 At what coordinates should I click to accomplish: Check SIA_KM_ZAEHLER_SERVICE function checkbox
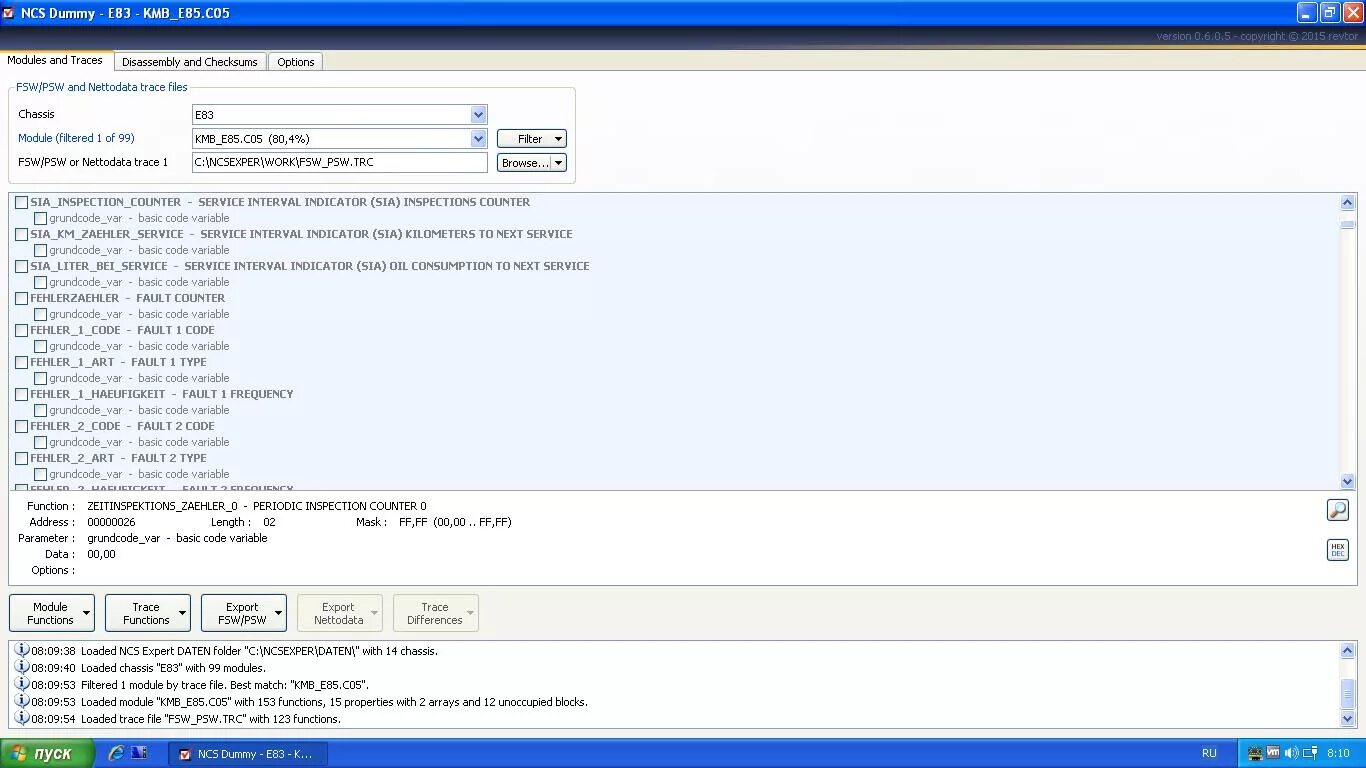21,234
